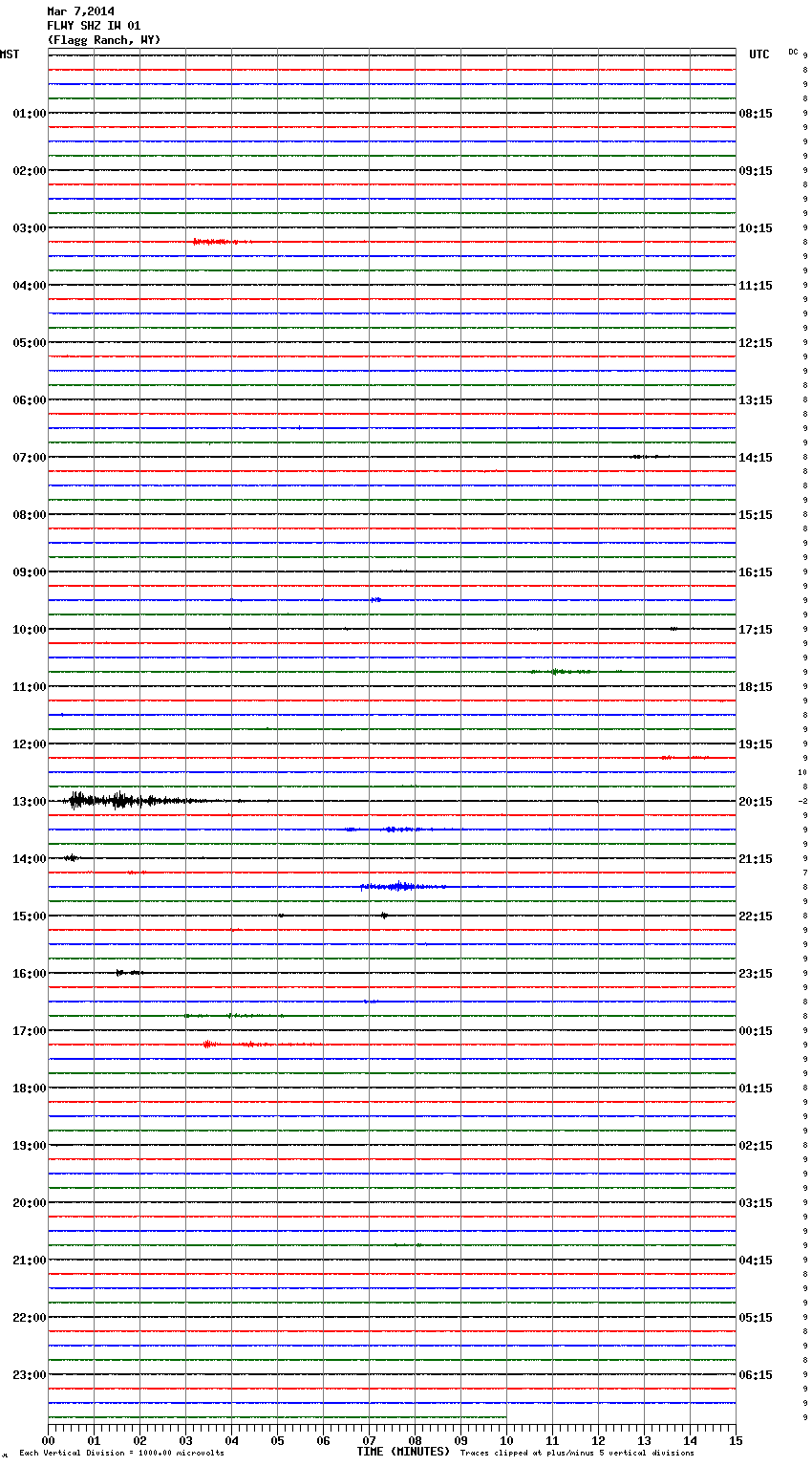Click the minute axis tick label "03"
This screenshot has width=812, height=1466.
185,1440
